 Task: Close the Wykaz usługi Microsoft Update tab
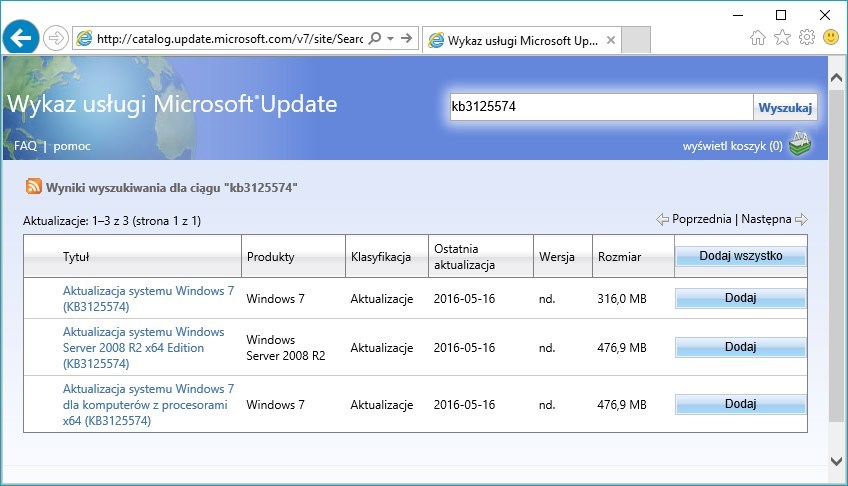click(x=611, y=40)
